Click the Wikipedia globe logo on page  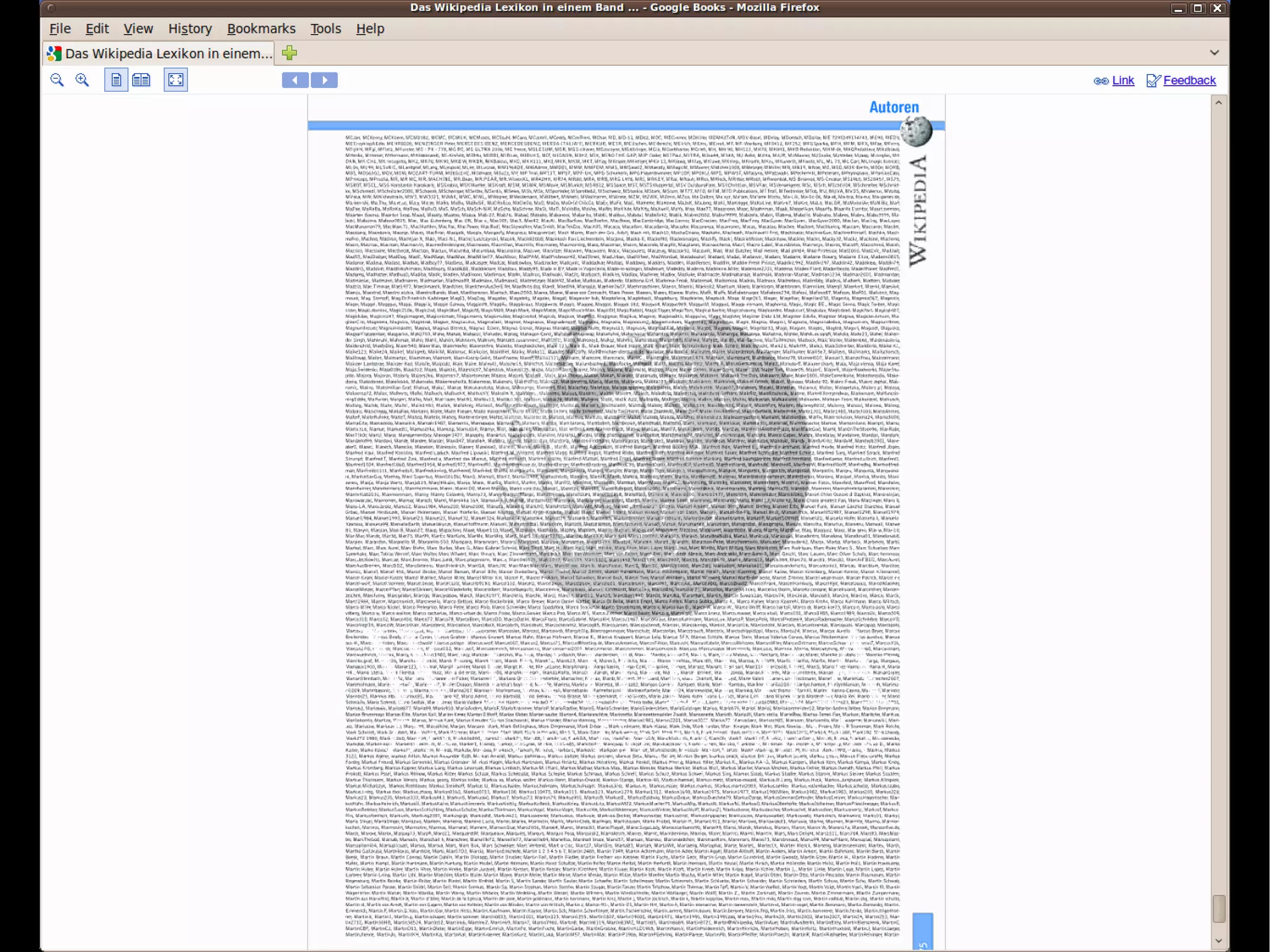pos(916,131)
